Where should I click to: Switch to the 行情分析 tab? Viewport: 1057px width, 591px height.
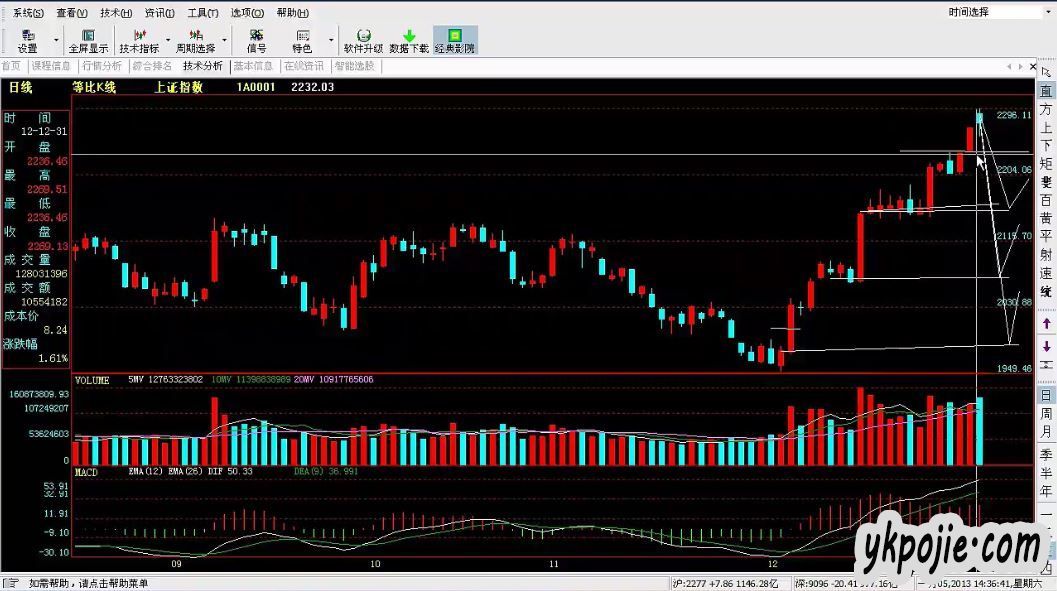coord(101,66)
